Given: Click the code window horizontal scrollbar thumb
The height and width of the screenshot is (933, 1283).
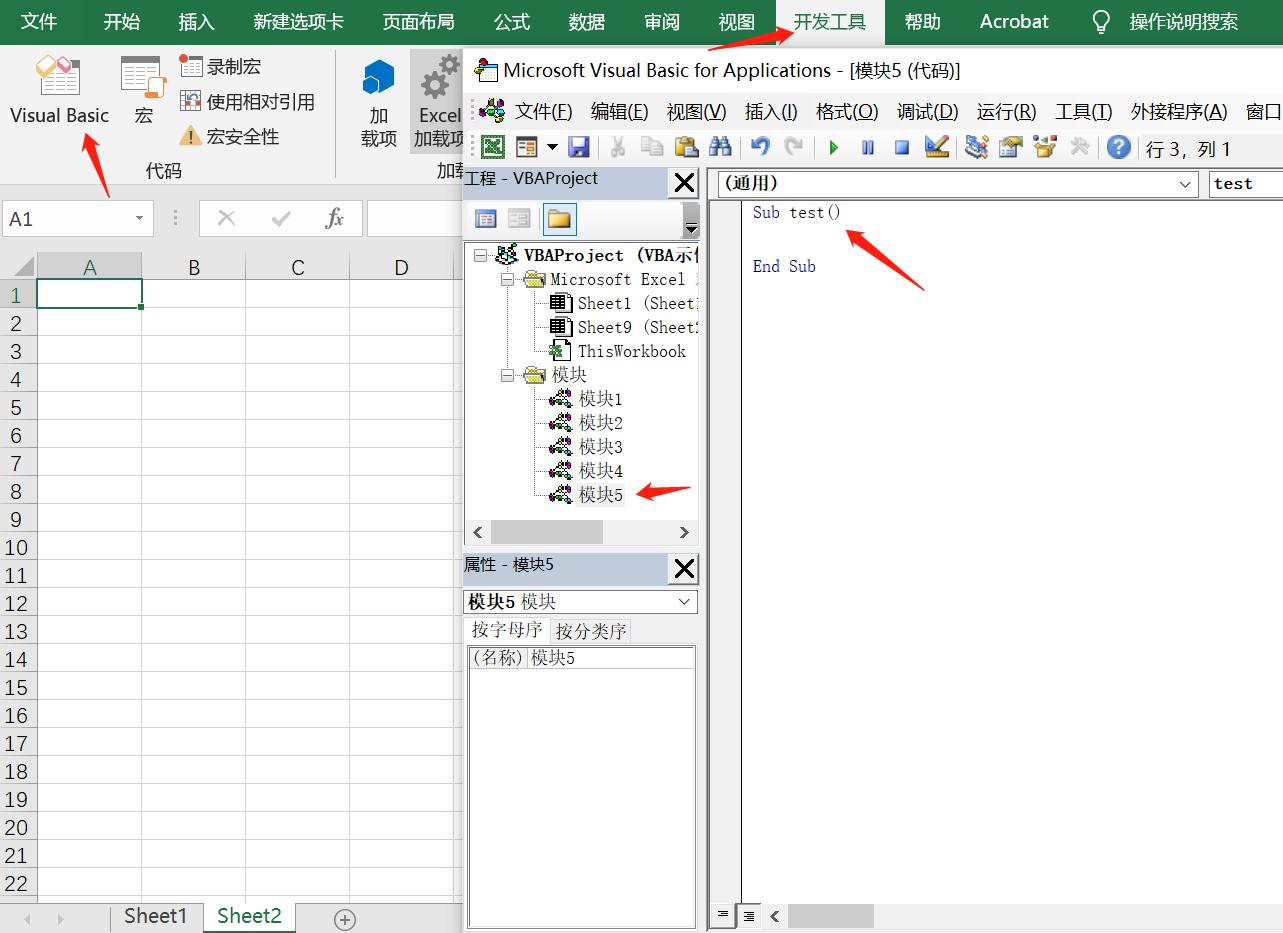Looking at the screenshot, I should [x=830, y=916].
